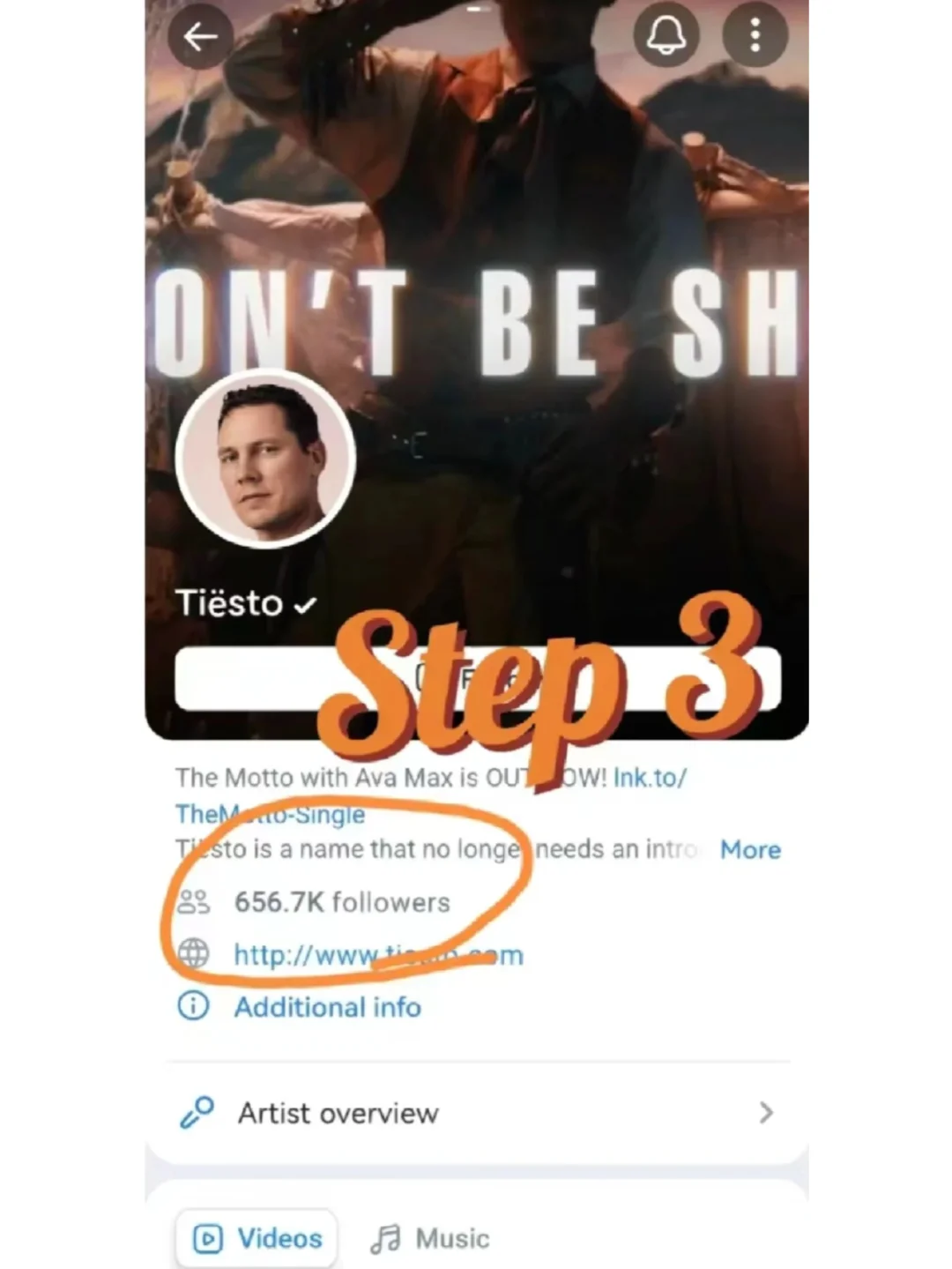The image size is (952, 1269).
Task: Expand the bio with More
Action: click(750, 850)
